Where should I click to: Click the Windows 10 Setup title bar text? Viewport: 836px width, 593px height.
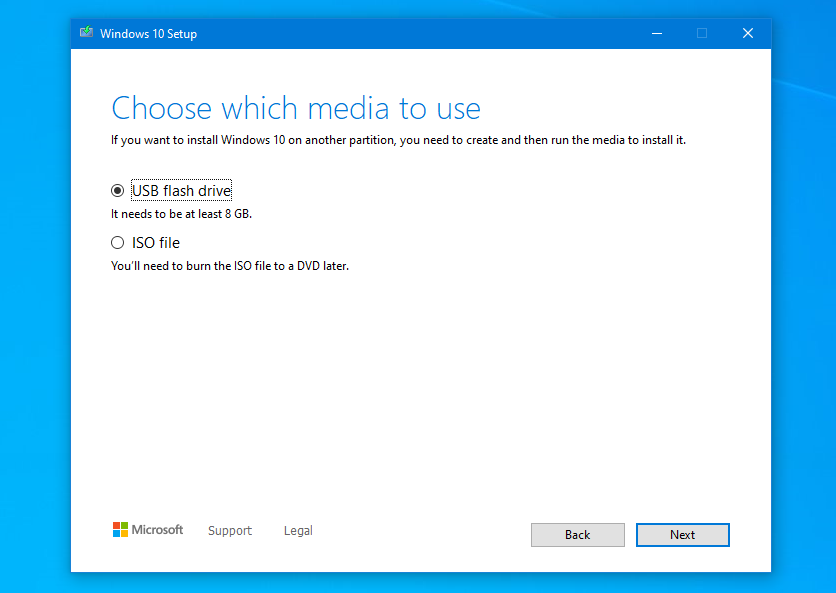click(x=148, y=33)
